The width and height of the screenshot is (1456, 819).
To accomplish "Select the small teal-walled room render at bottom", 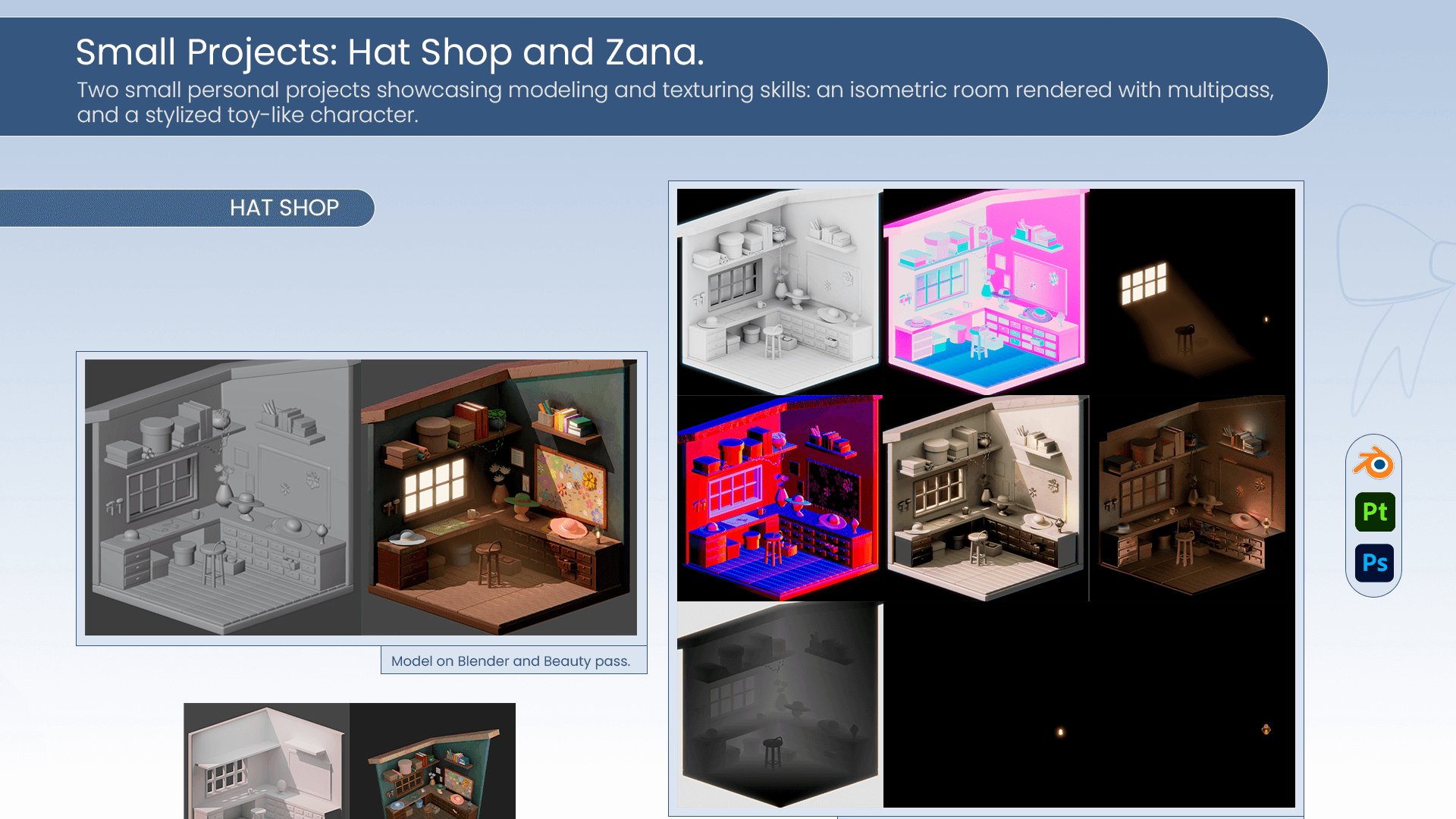I will tap(432, 761).
